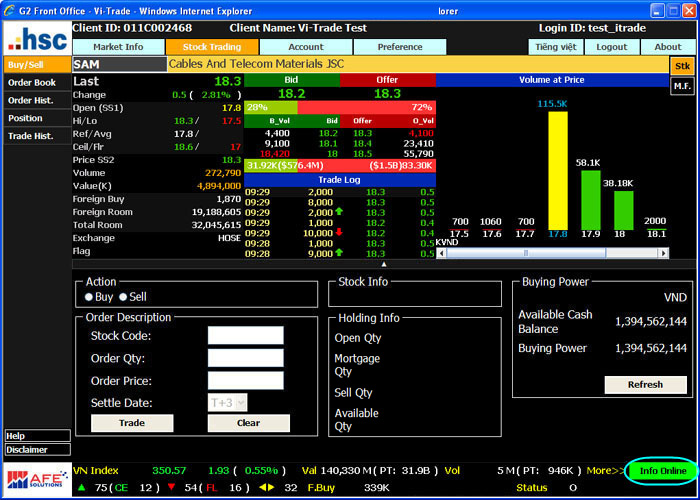Screen dimensions: 700x500
Task: Click the Clear button
Action: pos(248,423)
